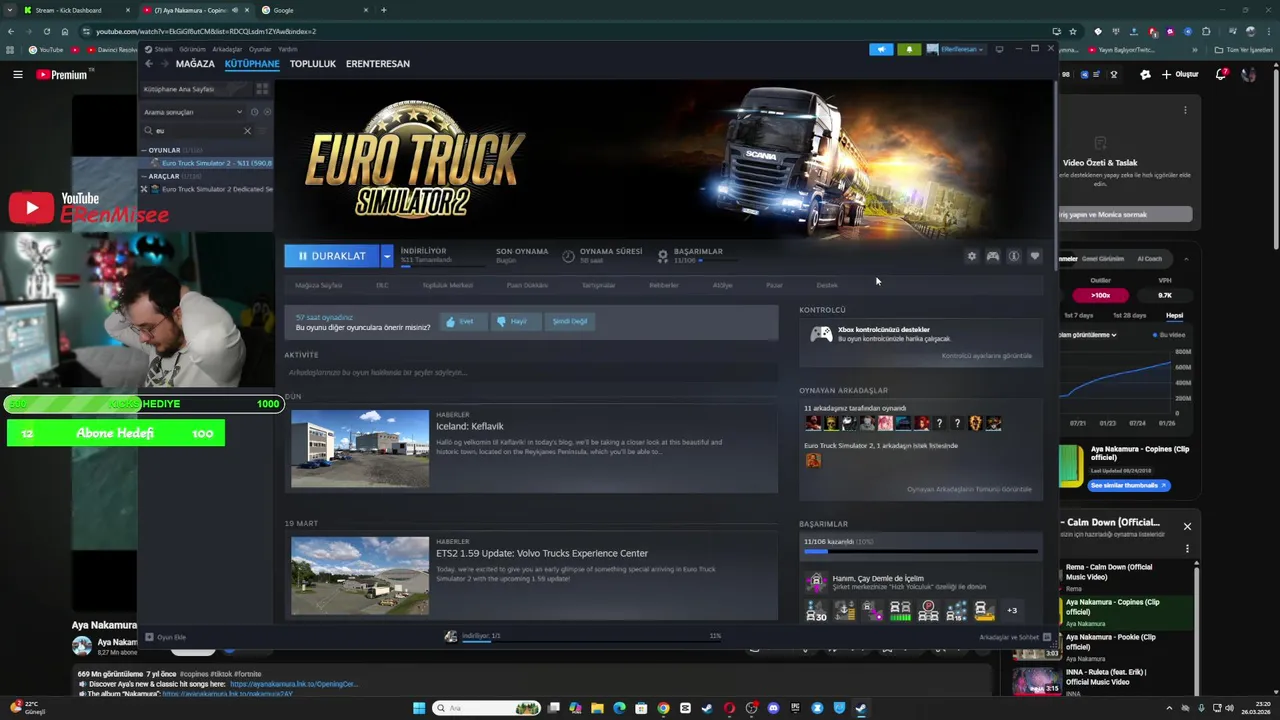Viewport: 1280px width, 720px height.
Task: Collapse the analytics panel chevron
Action: click(1186, 258)
